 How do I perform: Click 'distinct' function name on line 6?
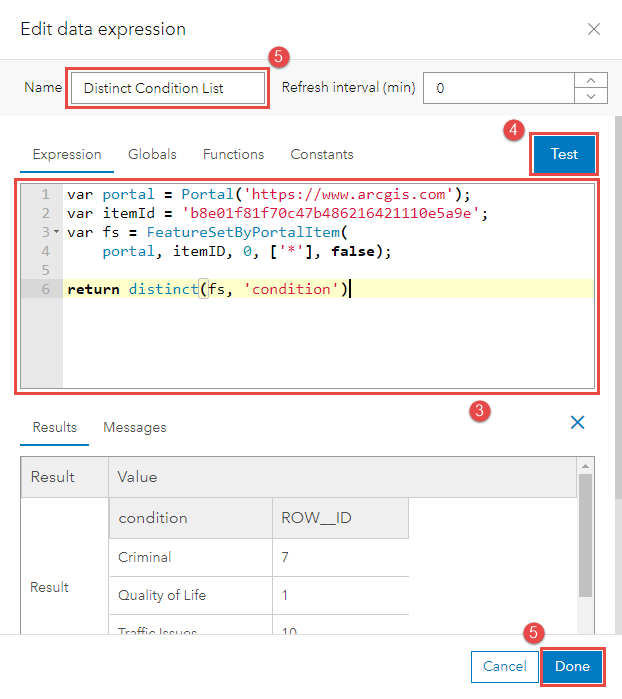[163, 289]
